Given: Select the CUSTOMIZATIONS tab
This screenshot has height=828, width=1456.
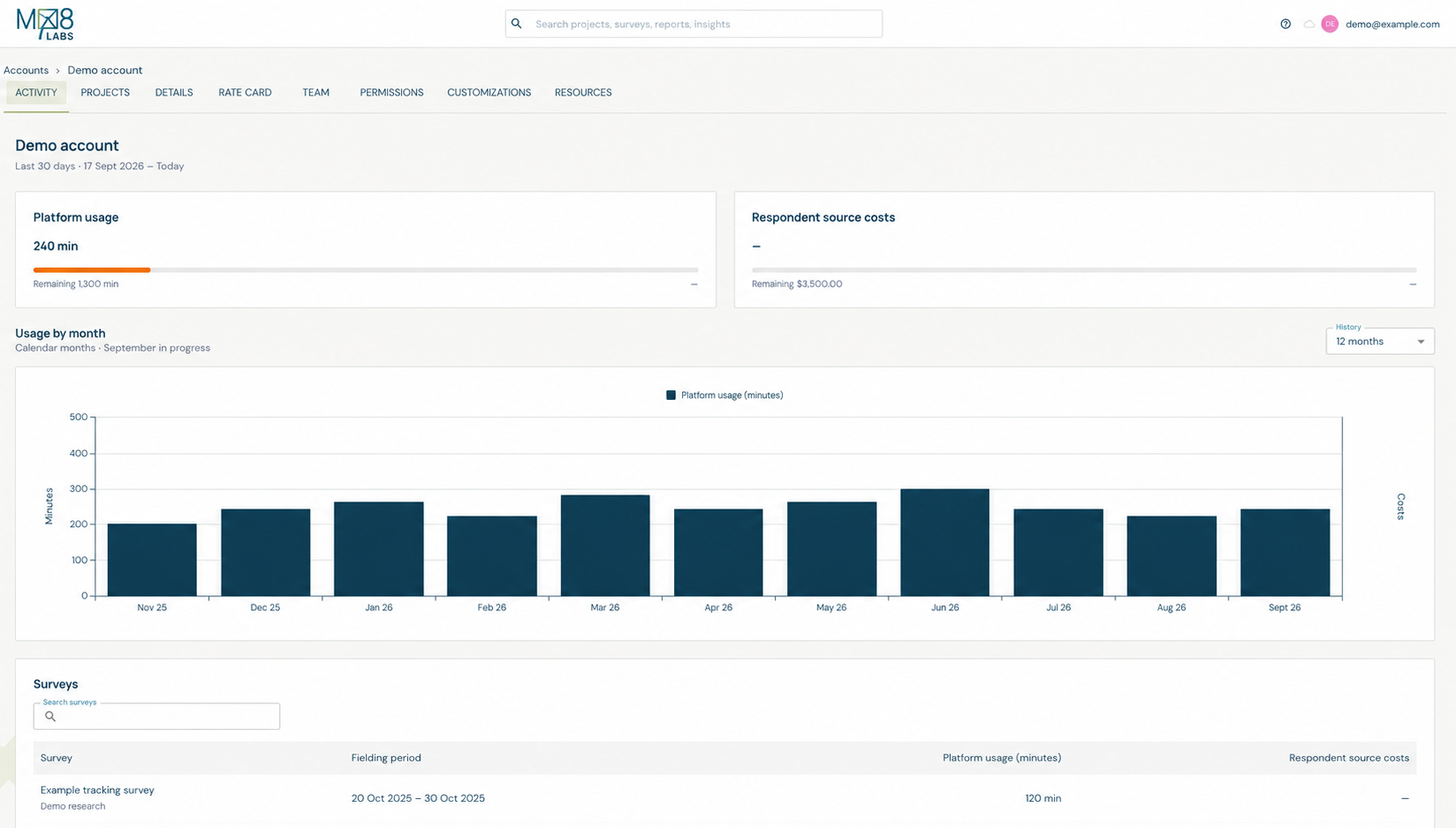Looking at the screenshot, I should point(489,93).
